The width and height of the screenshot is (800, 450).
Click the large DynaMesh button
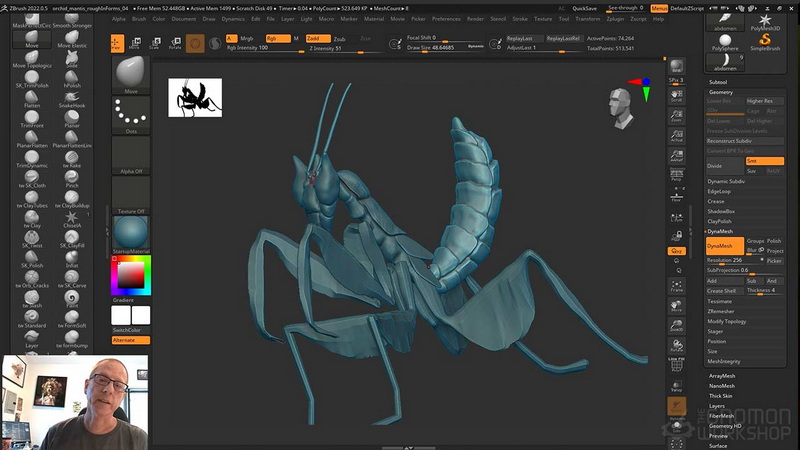pyautogui.click(x=724, y=246)
